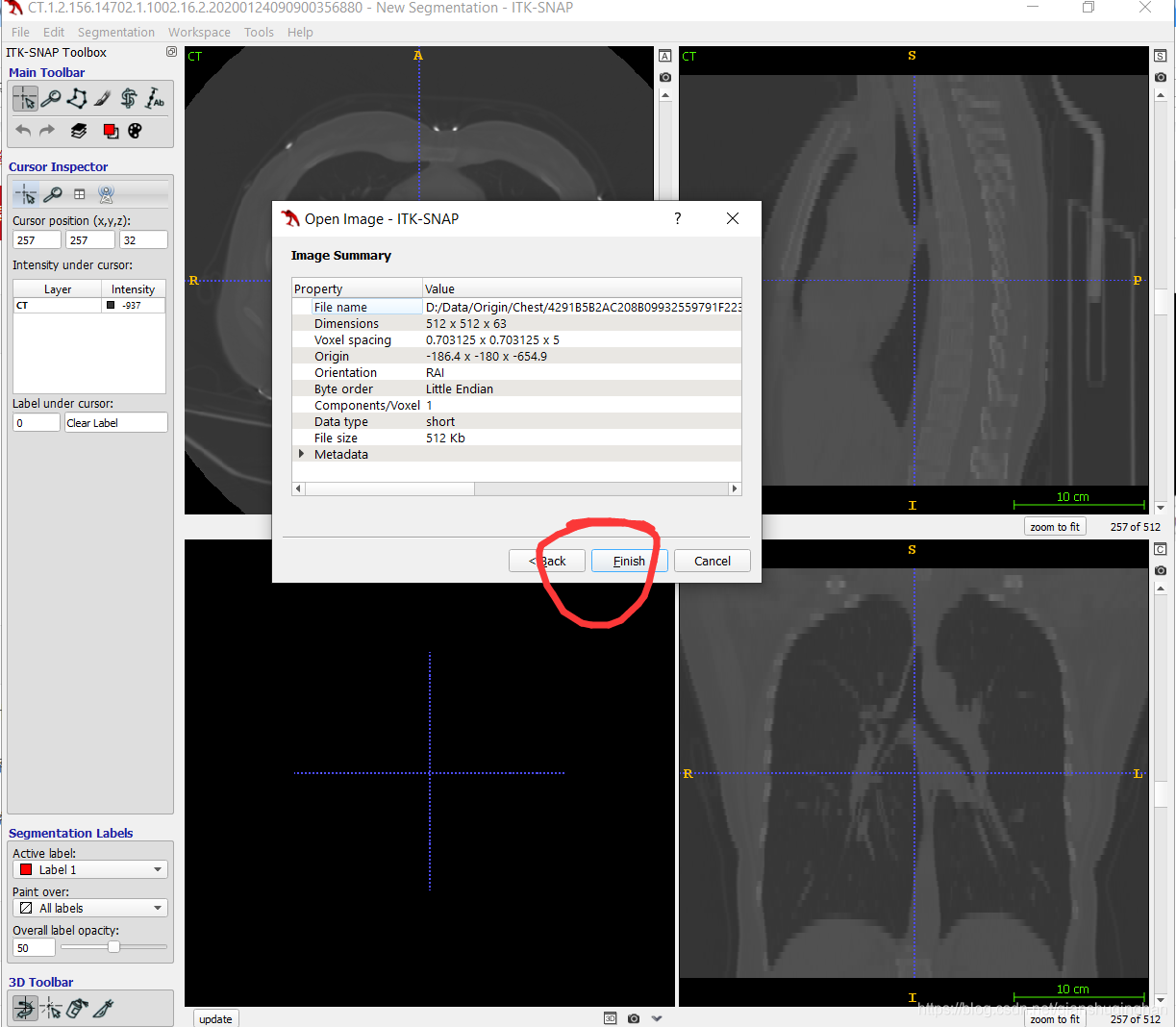The image size is (1176, 1027).
Task: Open the File menu
Action: [x=20, y=32]
